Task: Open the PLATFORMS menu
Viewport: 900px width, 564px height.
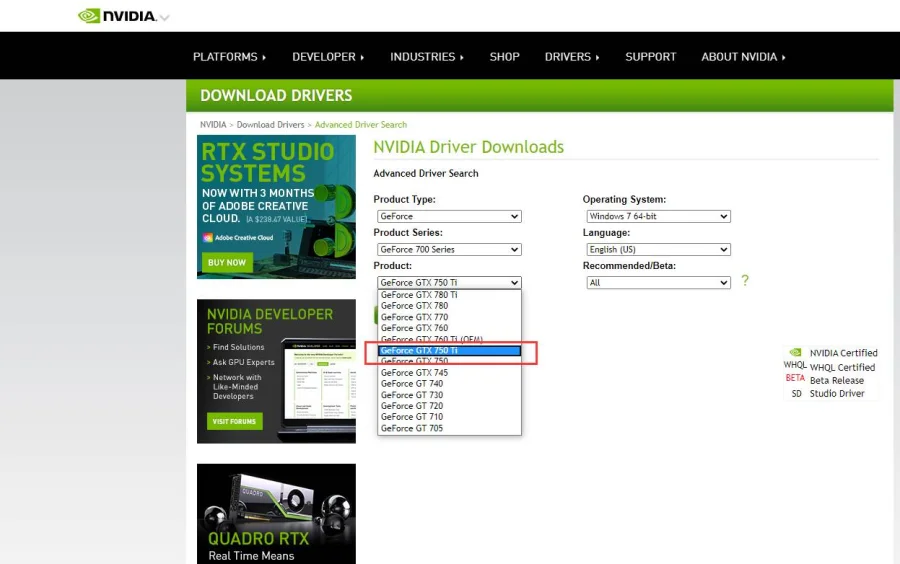Action: [229, 57]
